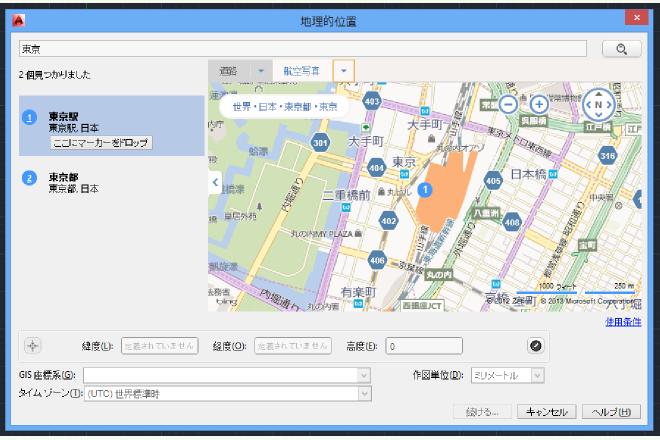This screenshot has width=660, height=440.
Task: Click route shield 316 on map
Action: [607, 156]
